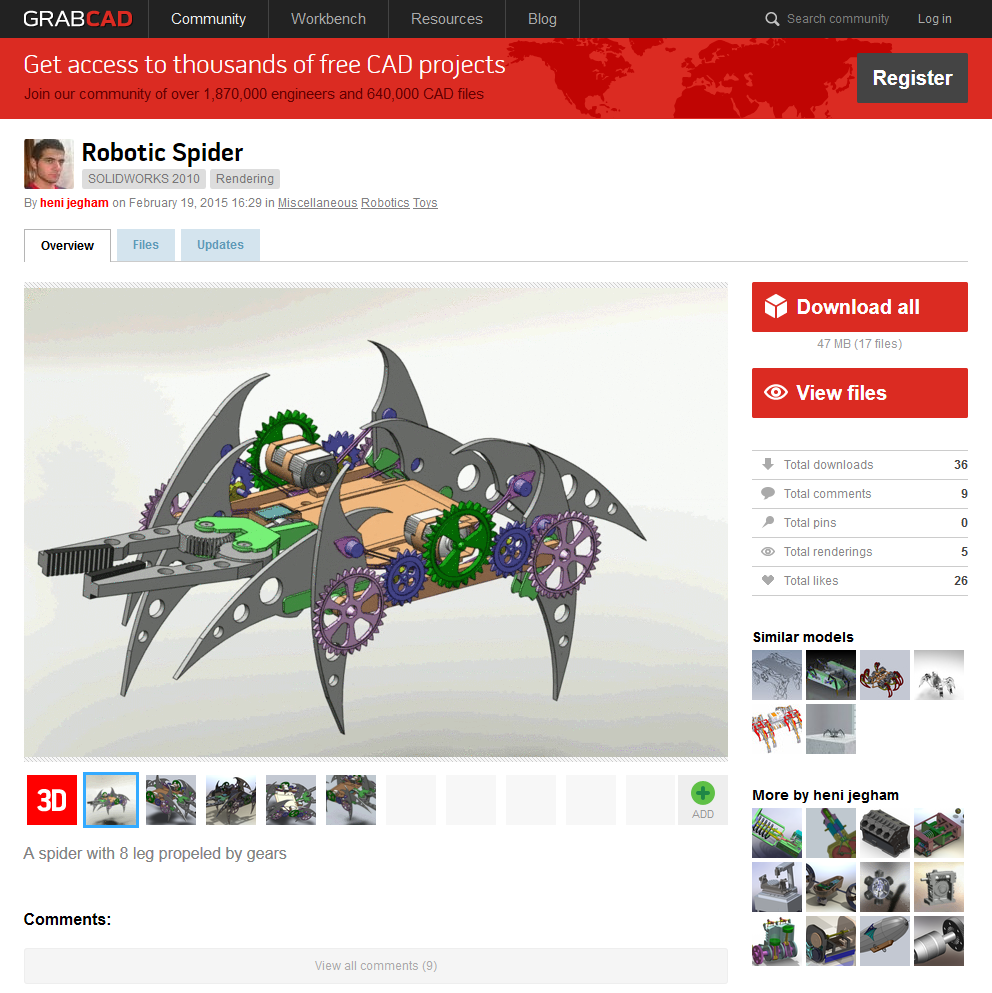Click the Total pins pin icon

(768, 522)
